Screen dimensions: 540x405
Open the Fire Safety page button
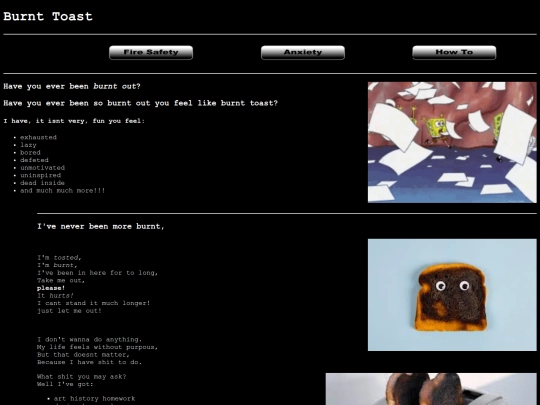click(x=151, y=53)
